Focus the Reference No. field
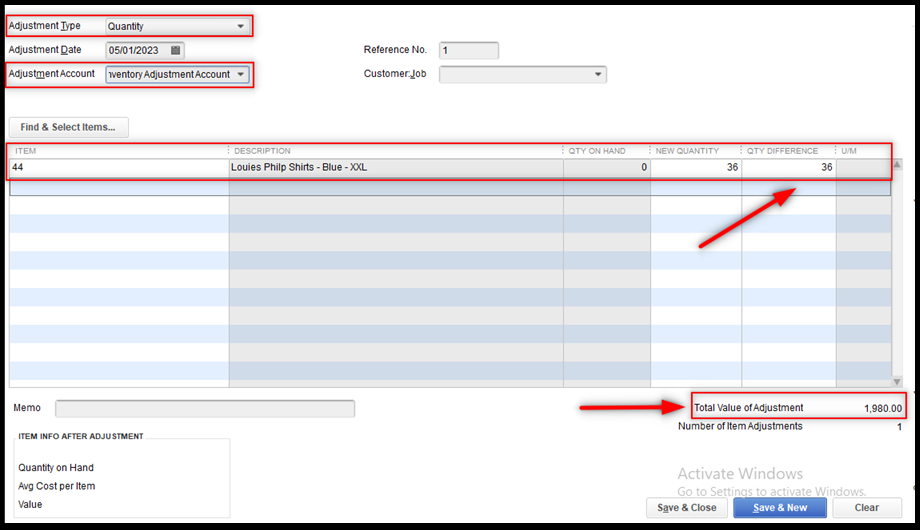The image size is (920, 530). coord(468,50)
